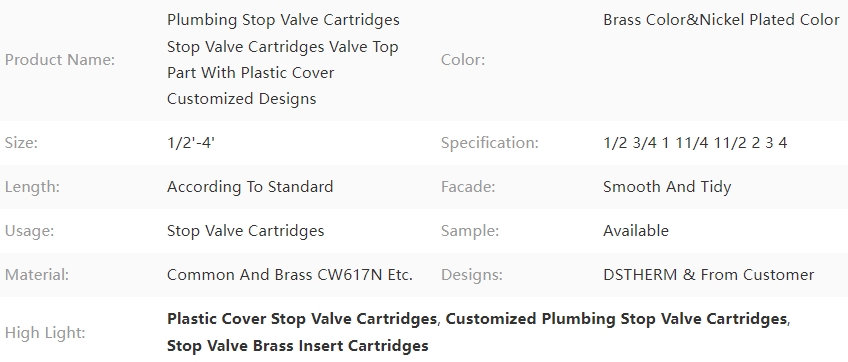Open Customized Plumbing Stop Valve Cartridges highlight
Screen dimensions: 848x362
[x=616, y=319]
